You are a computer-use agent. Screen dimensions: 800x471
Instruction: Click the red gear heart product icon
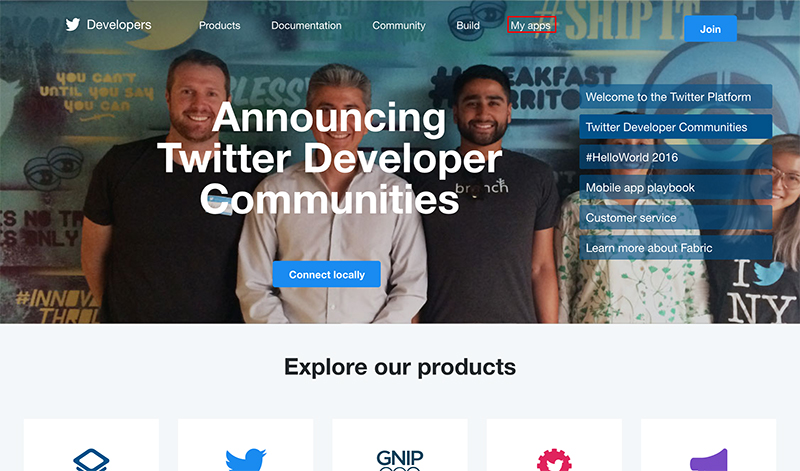click(x=554, y=459)
